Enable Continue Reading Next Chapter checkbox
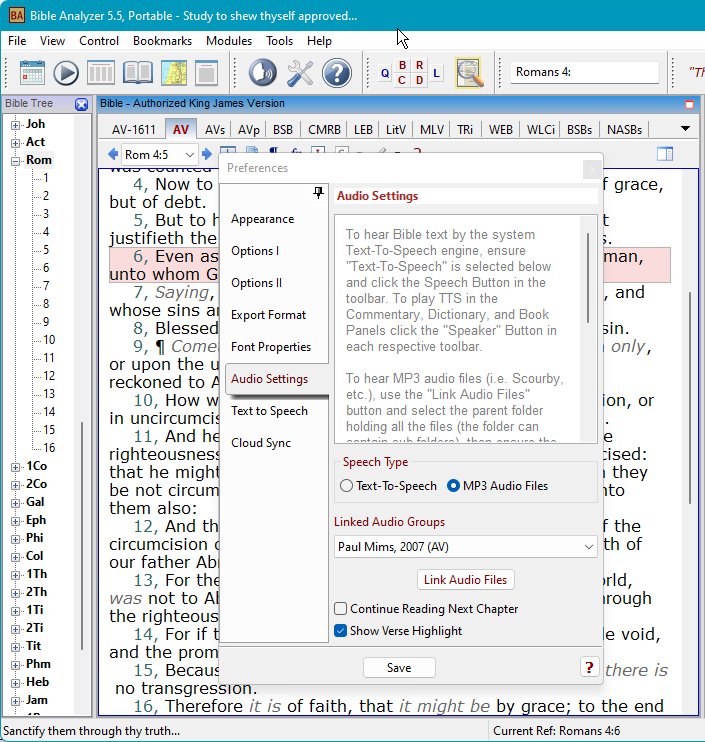 click(x=341, y=609)
